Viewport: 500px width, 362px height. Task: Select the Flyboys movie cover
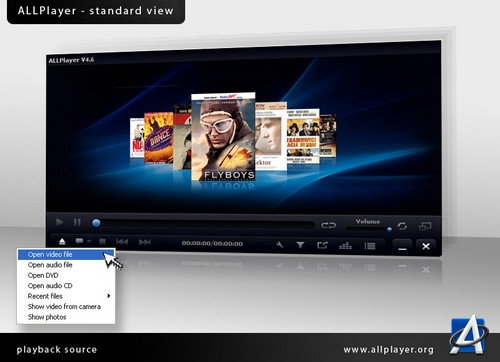point(223,137)
